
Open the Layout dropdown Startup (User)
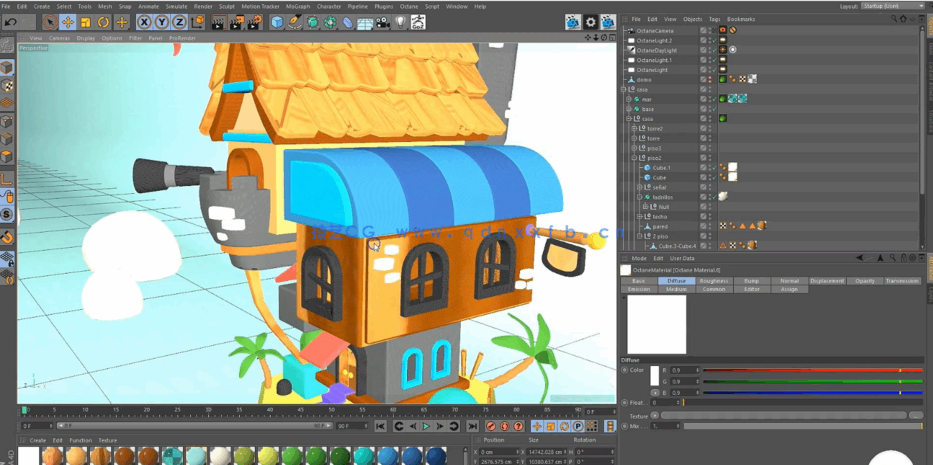pyautogui.click(x=891, y=6)
